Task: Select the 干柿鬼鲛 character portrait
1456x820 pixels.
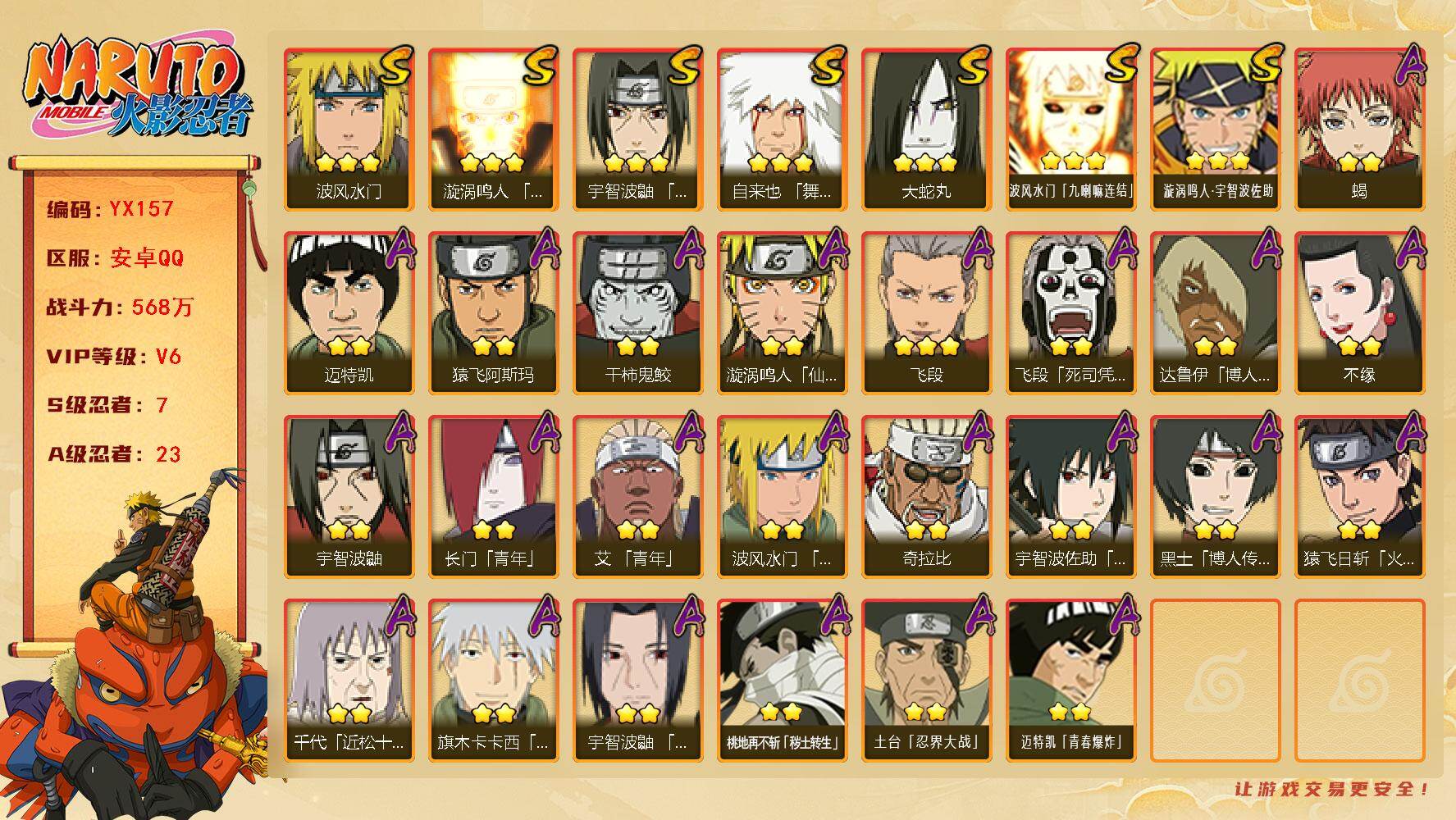Action: [x=637, y=313]
